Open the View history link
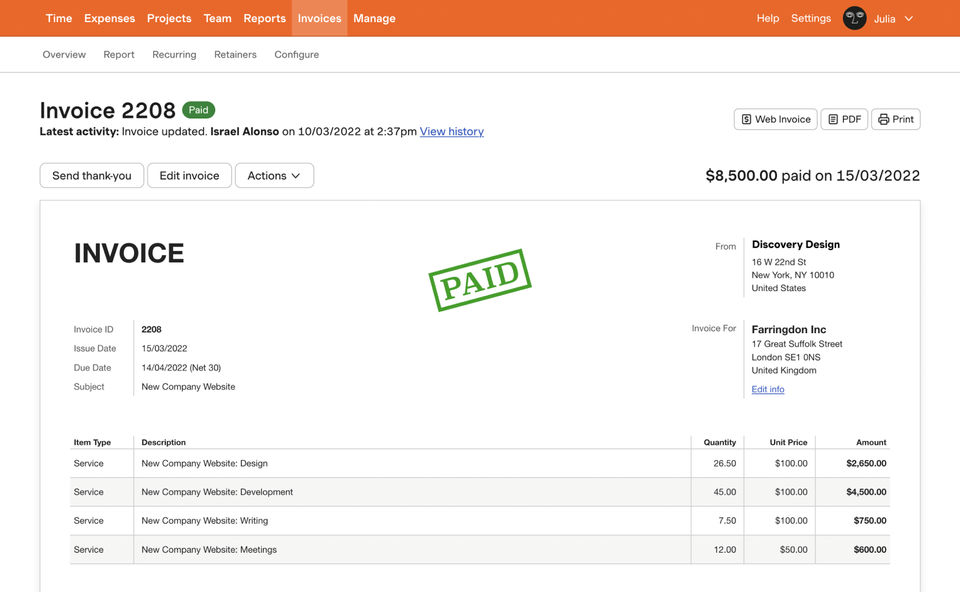Image resolution: width=960 pixels, height=592 pixels. (x=452, y=131)
